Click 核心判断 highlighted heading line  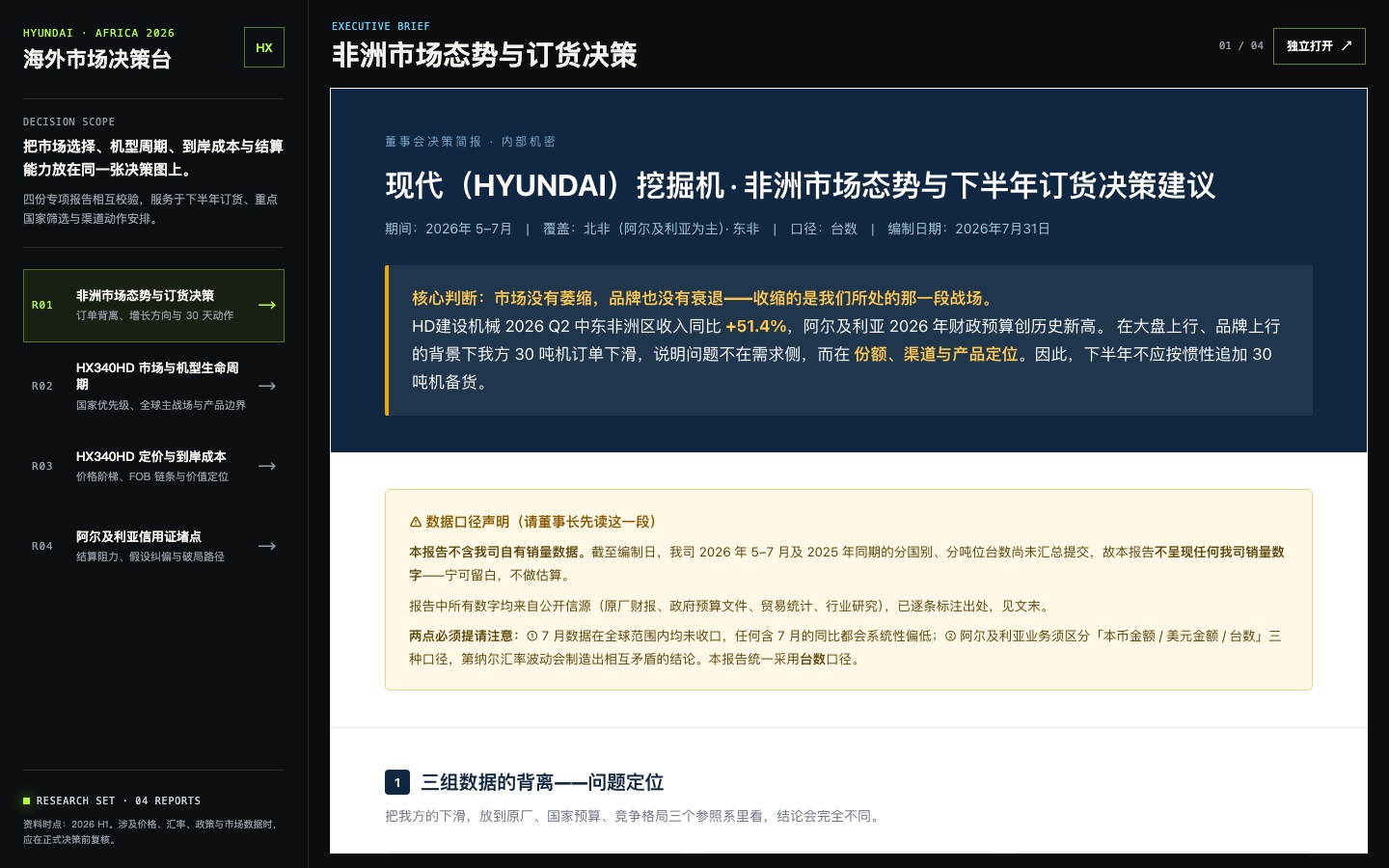tap(705, 298)
